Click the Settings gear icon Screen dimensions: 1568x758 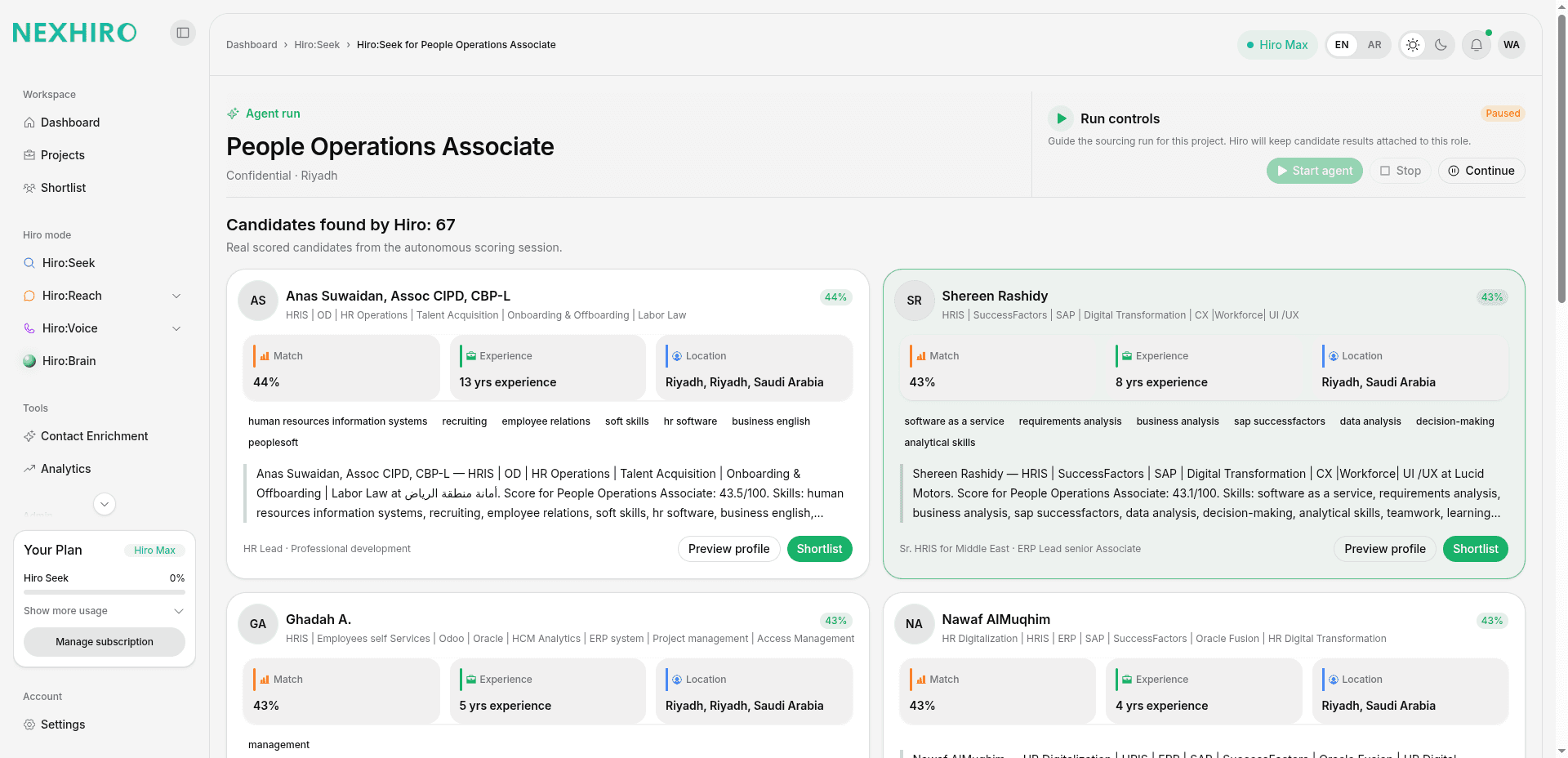(x=29, y=725)
